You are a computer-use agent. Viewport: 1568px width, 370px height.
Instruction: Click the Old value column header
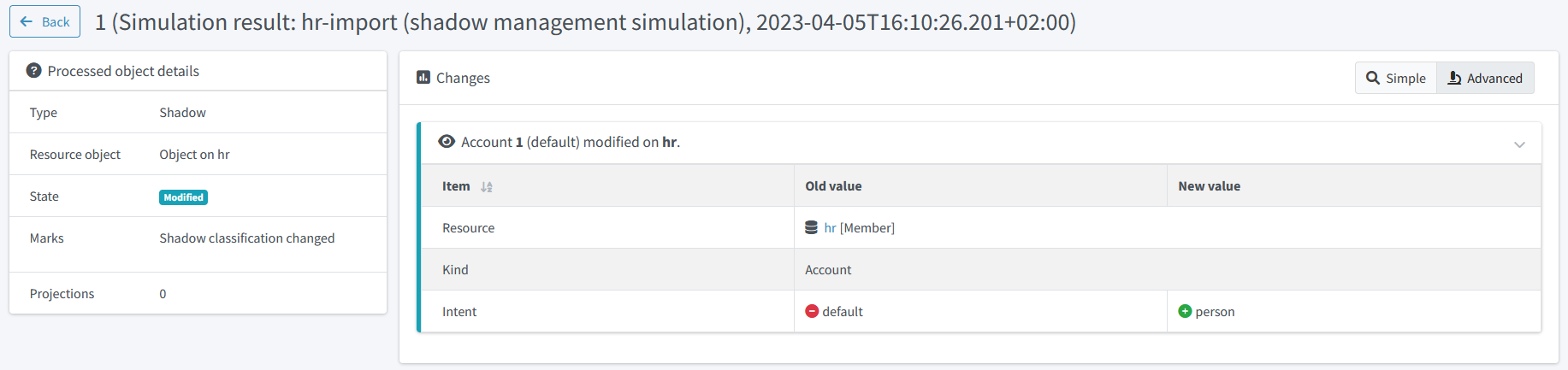click(x=833, y=186)
